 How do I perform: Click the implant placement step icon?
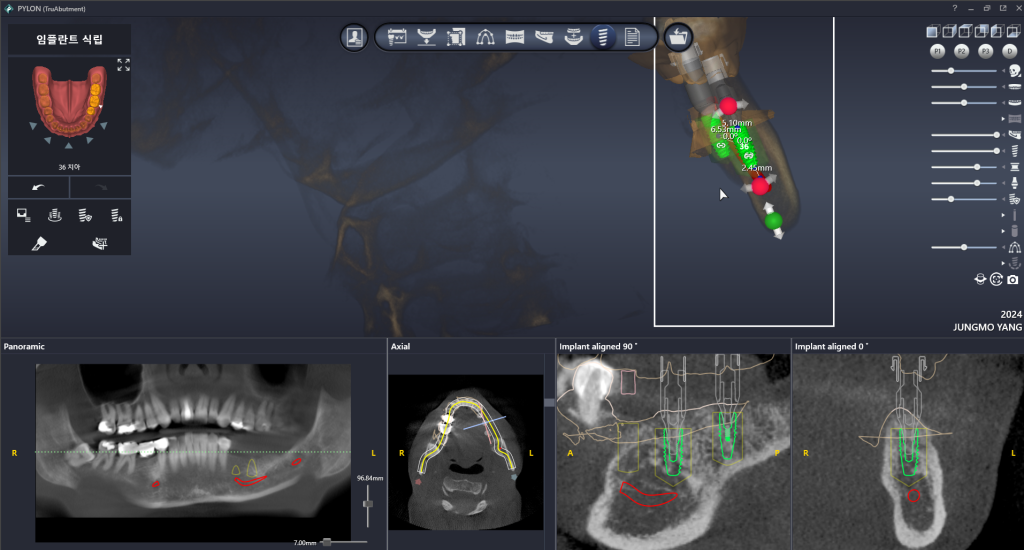[x=602, y=38]
